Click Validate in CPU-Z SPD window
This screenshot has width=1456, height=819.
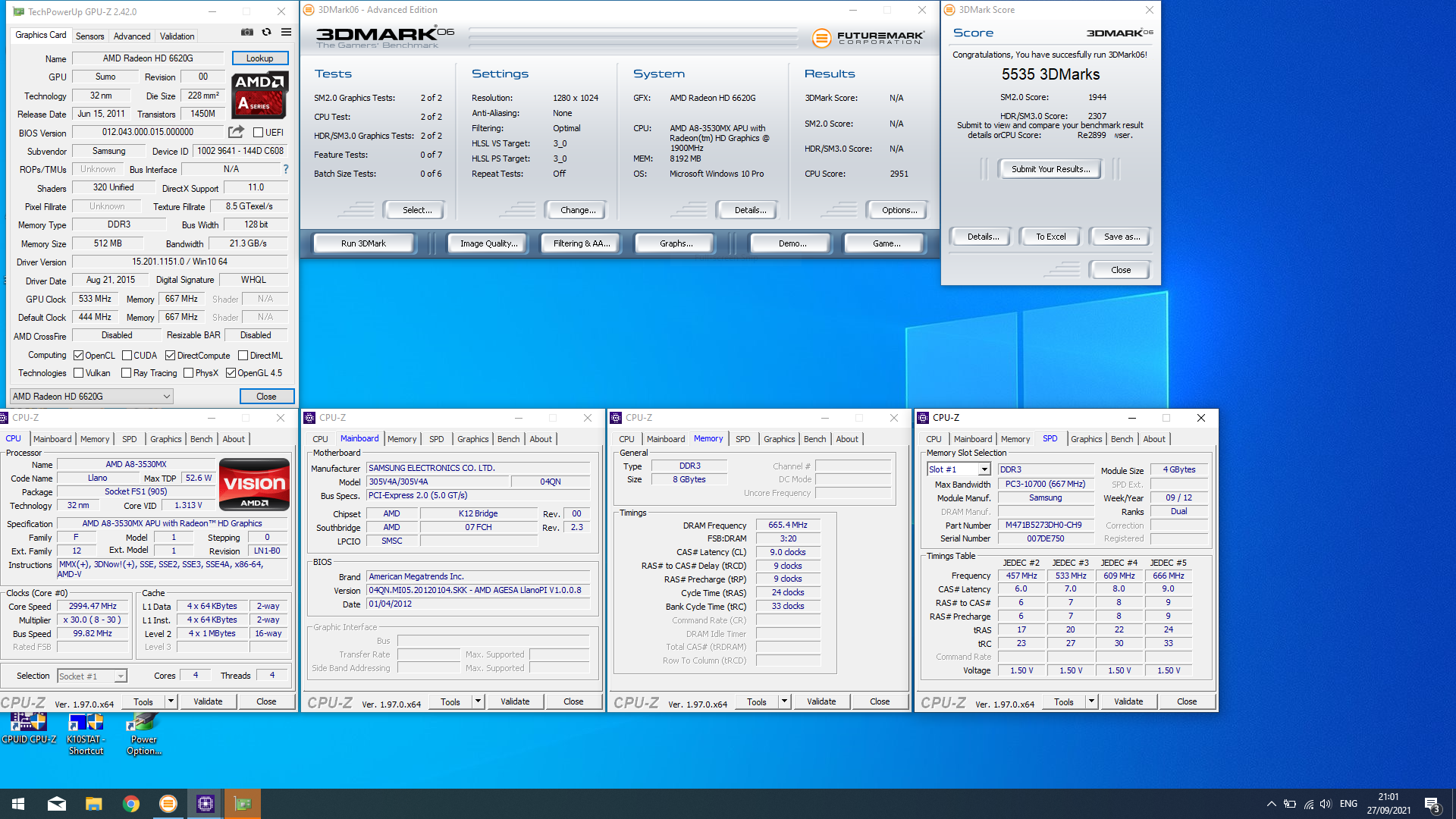tap(1128, 701)
